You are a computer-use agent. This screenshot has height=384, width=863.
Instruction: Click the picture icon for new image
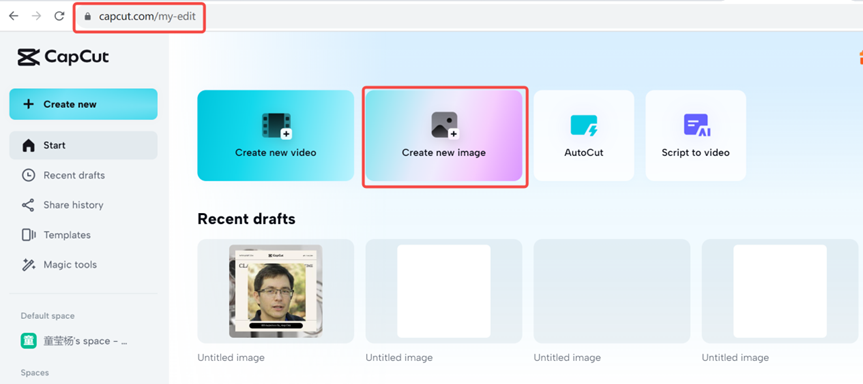click(445, 125)
